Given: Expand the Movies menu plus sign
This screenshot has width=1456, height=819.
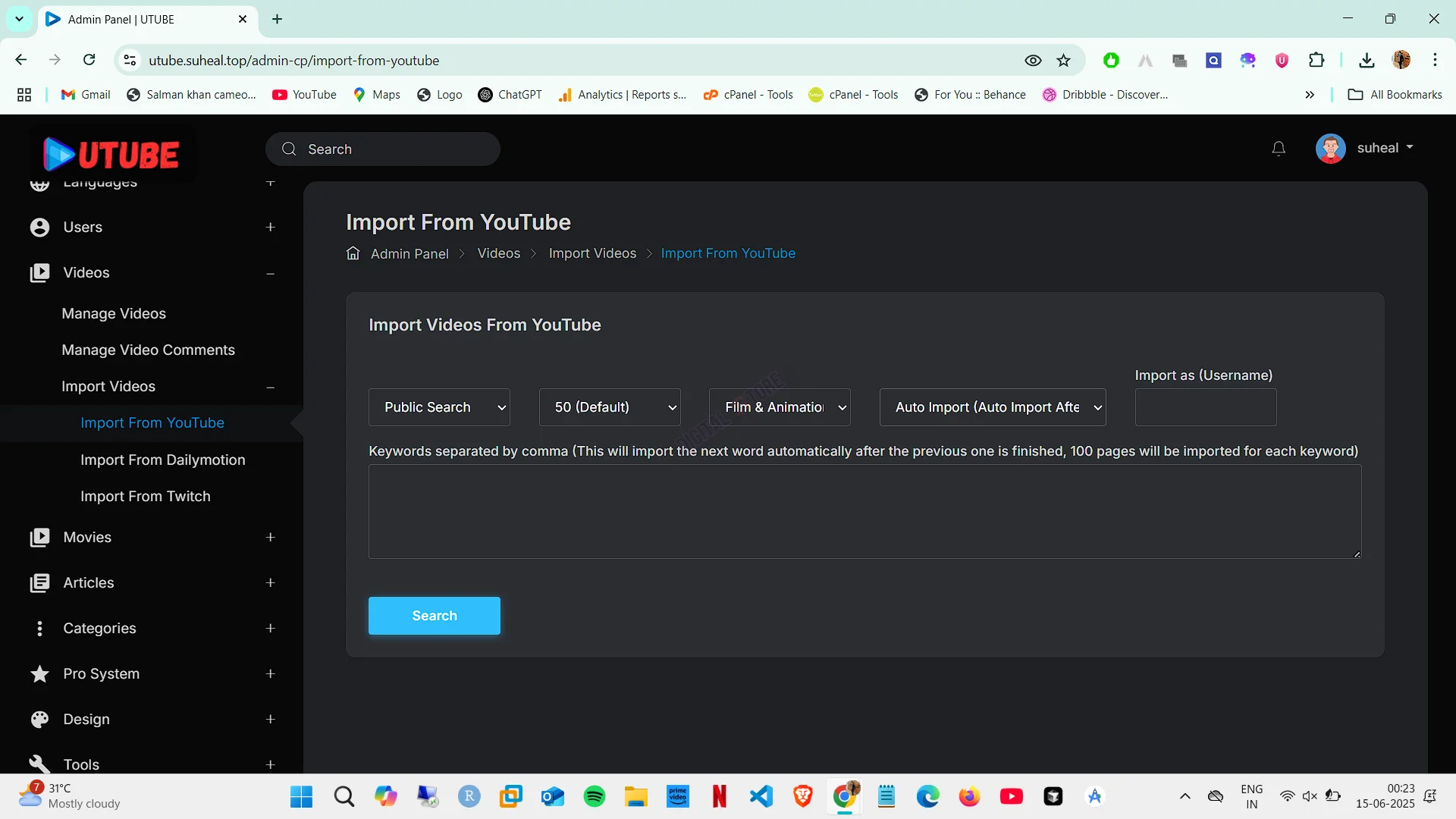Looking at the screenshot, I should pos(271,538).
